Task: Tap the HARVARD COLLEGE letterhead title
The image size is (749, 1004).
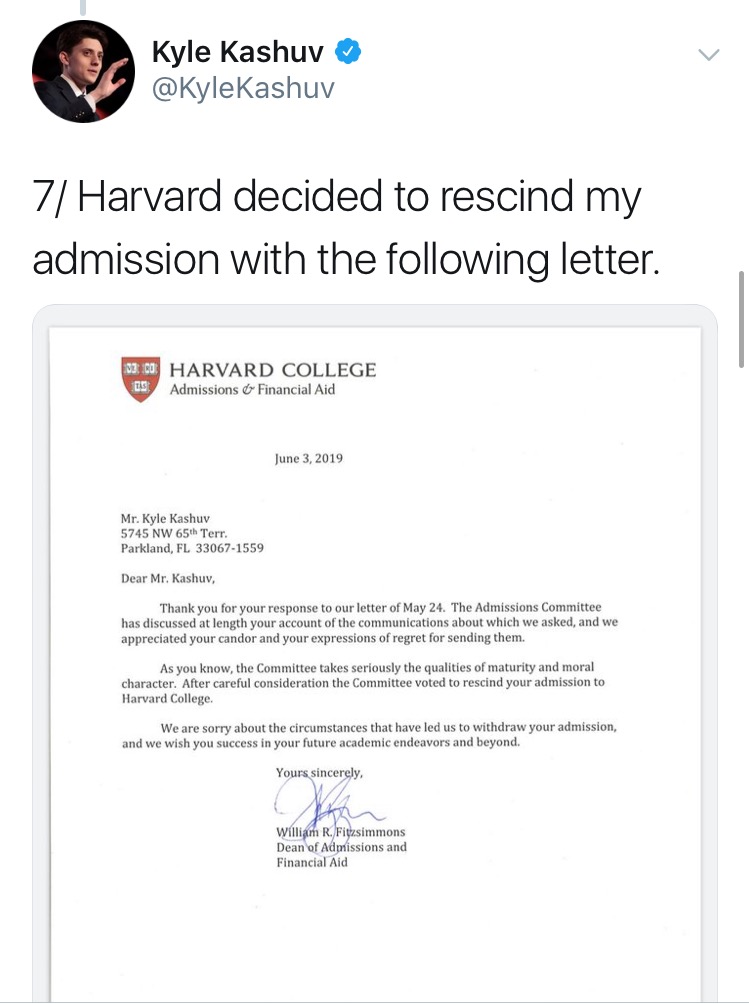Action: 273,369
